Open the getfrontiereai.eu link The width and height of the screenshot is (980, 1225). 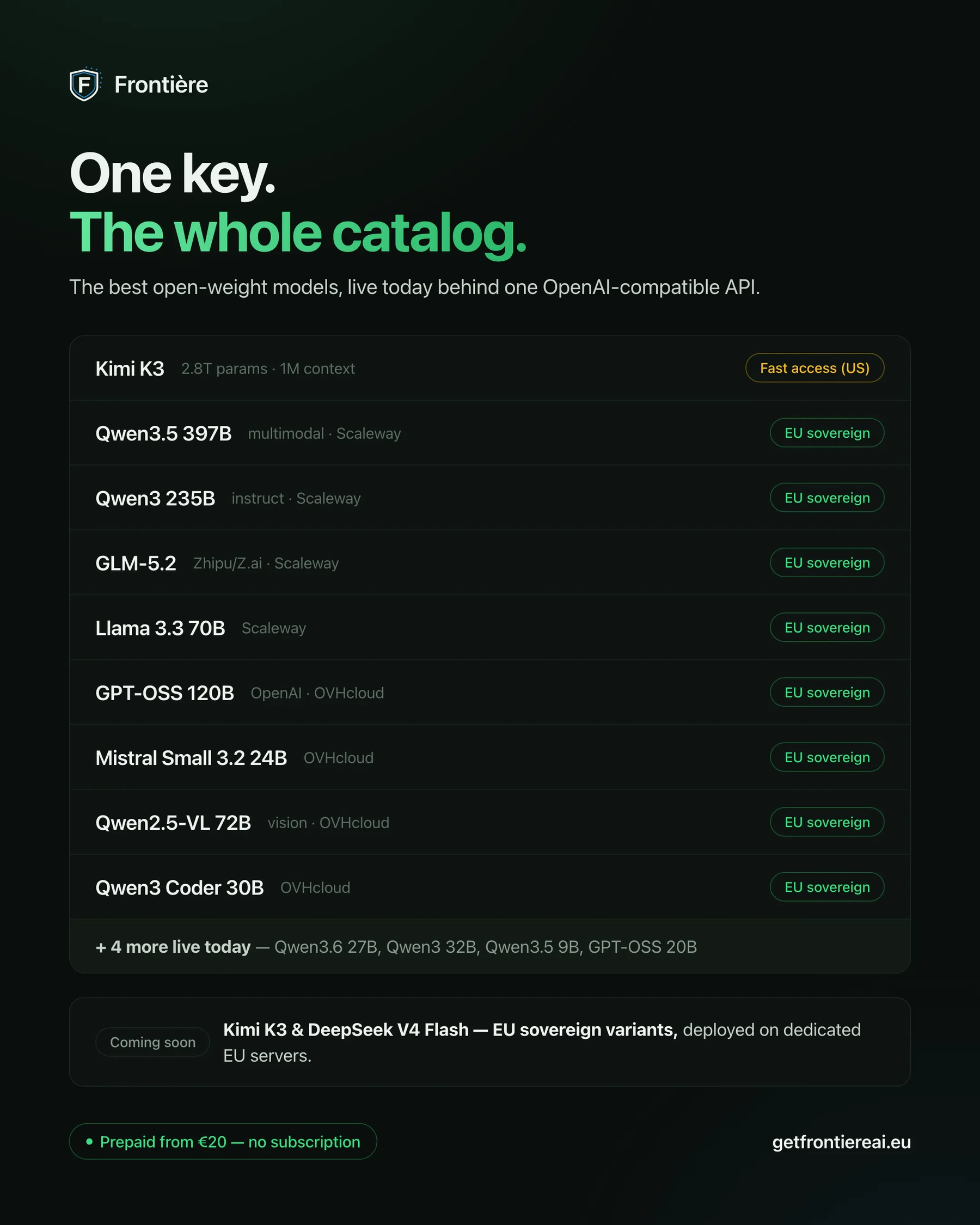point(841,1142)
